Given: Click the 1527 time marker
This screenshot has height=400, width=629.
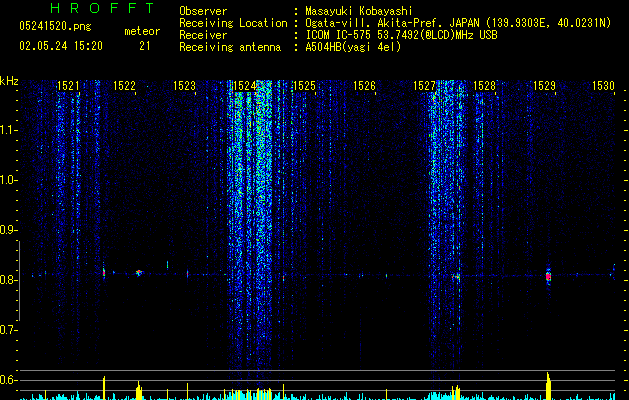Looking at the screenshot, I should coord(424,86).
